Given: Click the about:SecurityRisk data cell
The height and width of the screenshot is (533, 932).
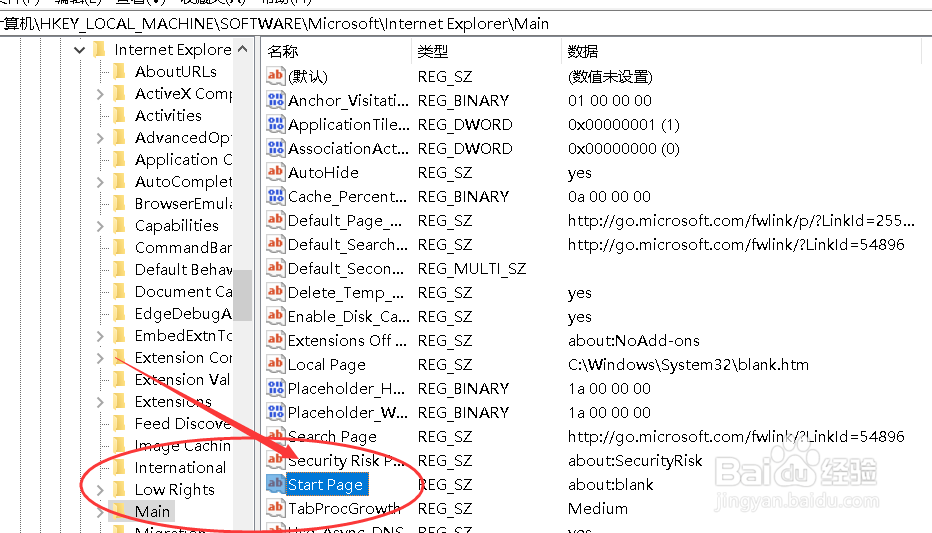Looking at the screenshot, I should (635, 461).
